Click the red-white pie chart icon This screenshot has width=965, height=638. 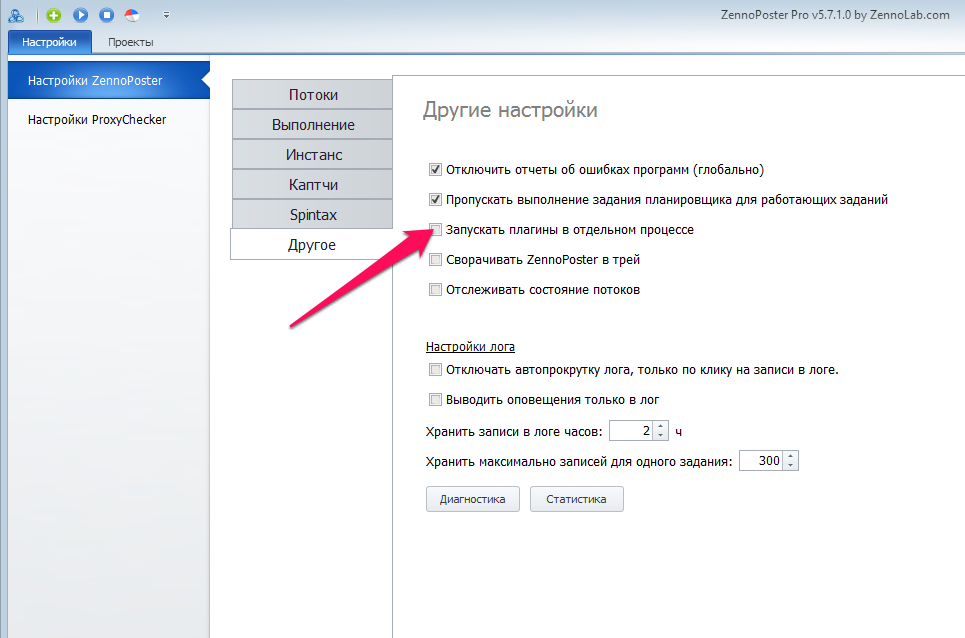(132, 15)
